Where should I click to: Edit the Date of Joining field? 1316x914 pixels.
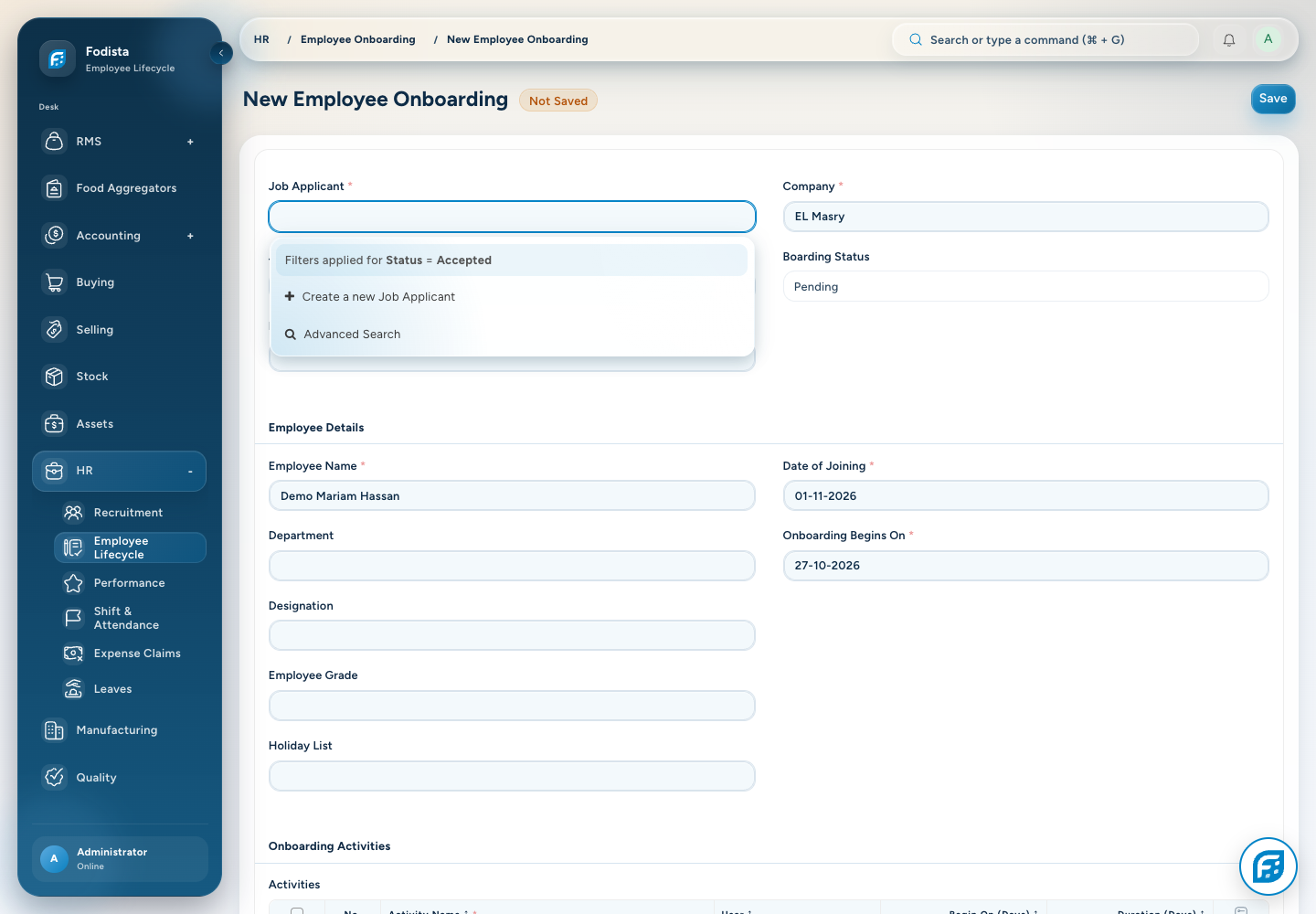click(x=1025, y=495)
